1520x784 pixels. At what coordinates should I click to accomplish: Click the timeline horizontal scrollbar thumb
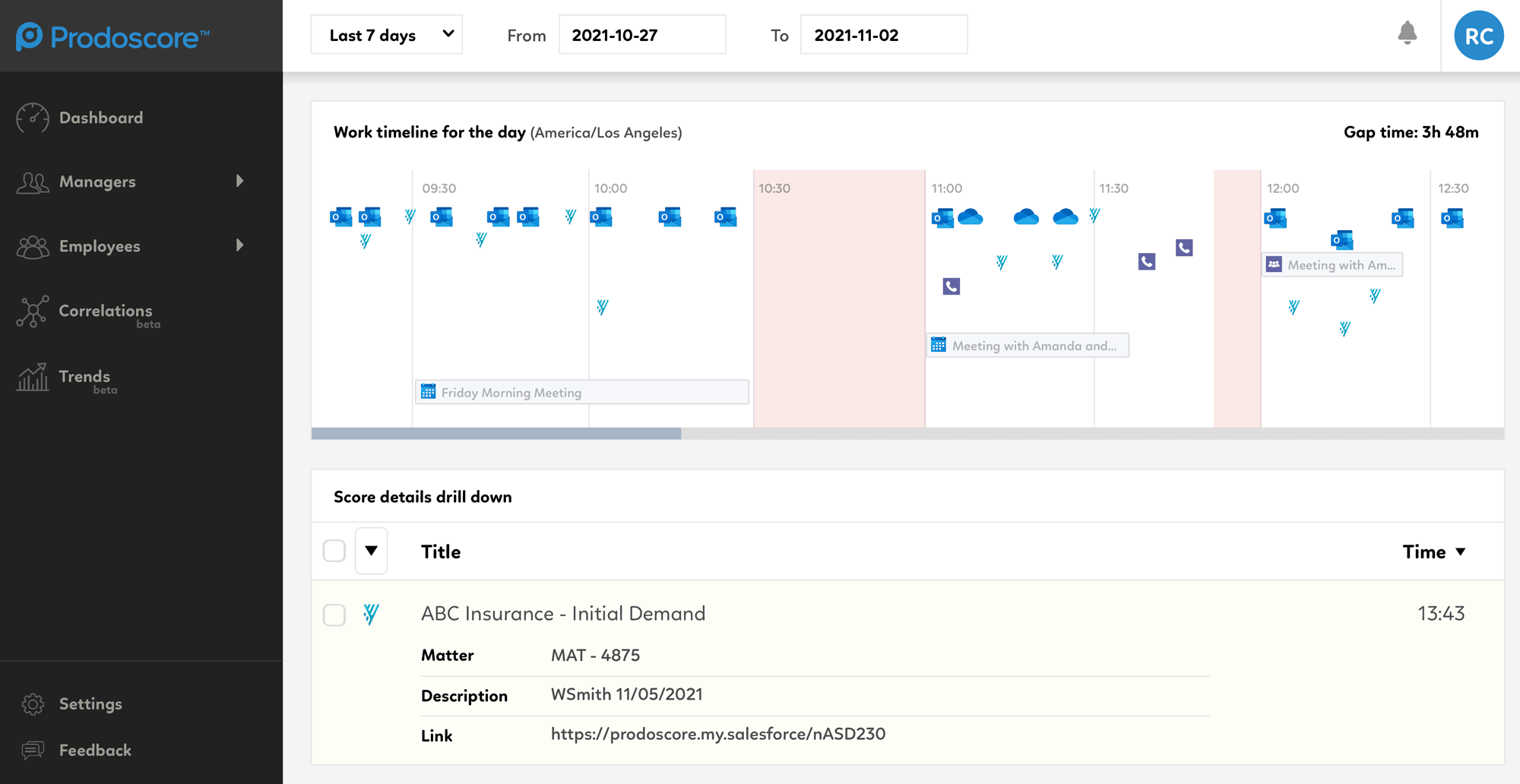click(496, 434)
